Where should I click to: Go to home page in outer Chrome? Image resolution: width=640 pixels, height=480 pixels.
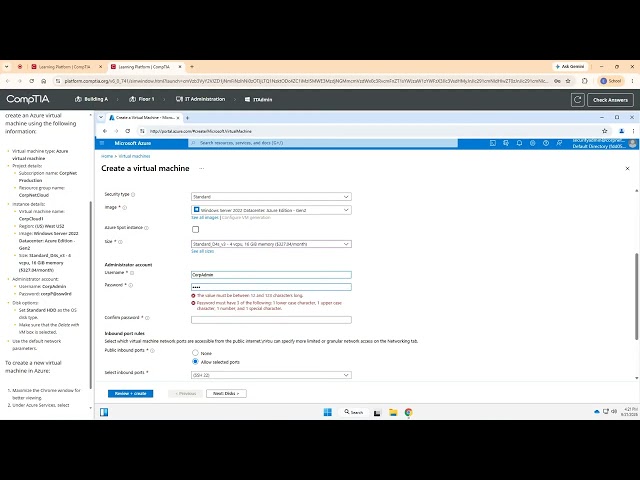click(x=44, y=81)
